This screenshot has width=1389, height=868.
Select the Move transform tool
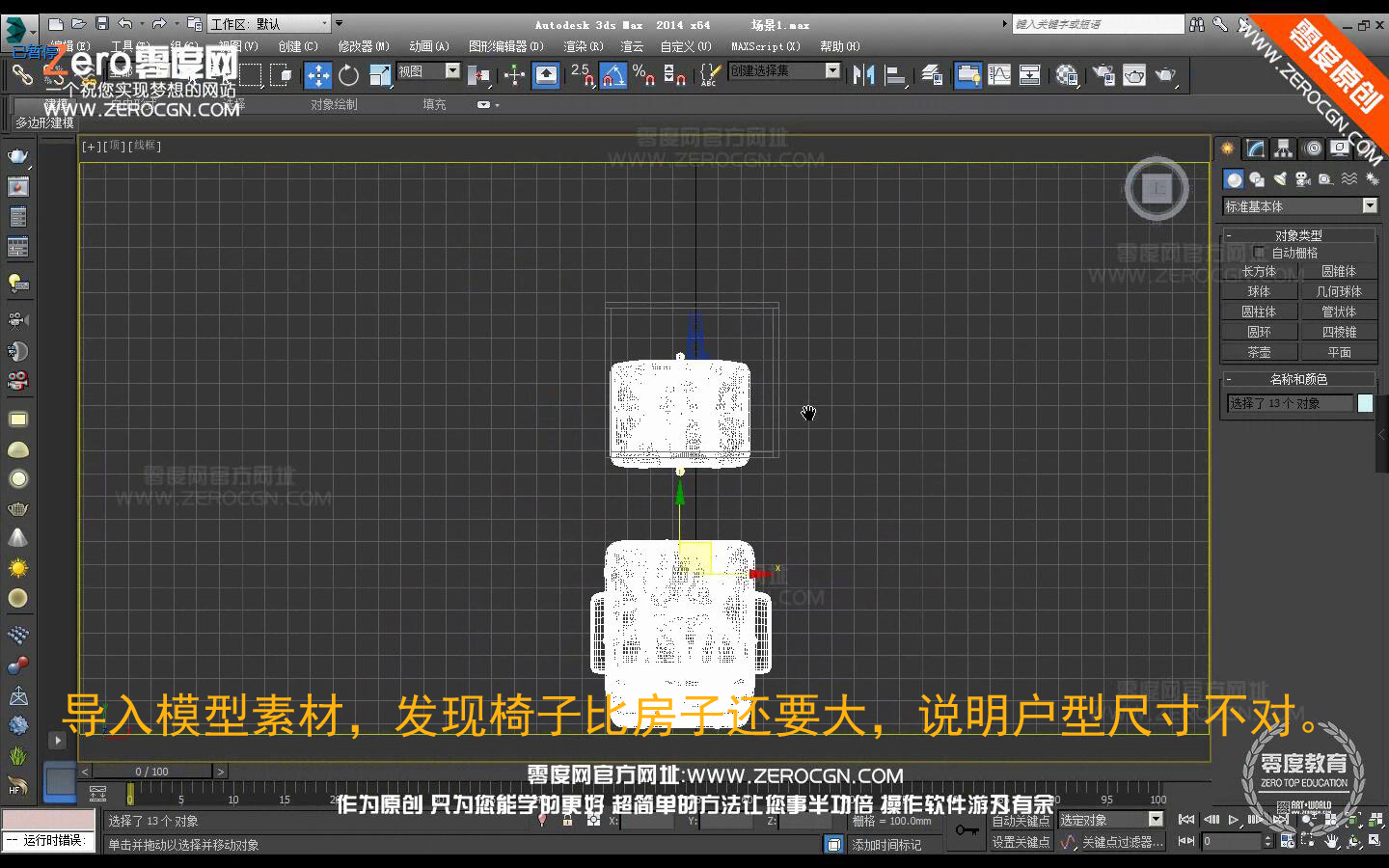pyautogui.click(x=317, y=75)
